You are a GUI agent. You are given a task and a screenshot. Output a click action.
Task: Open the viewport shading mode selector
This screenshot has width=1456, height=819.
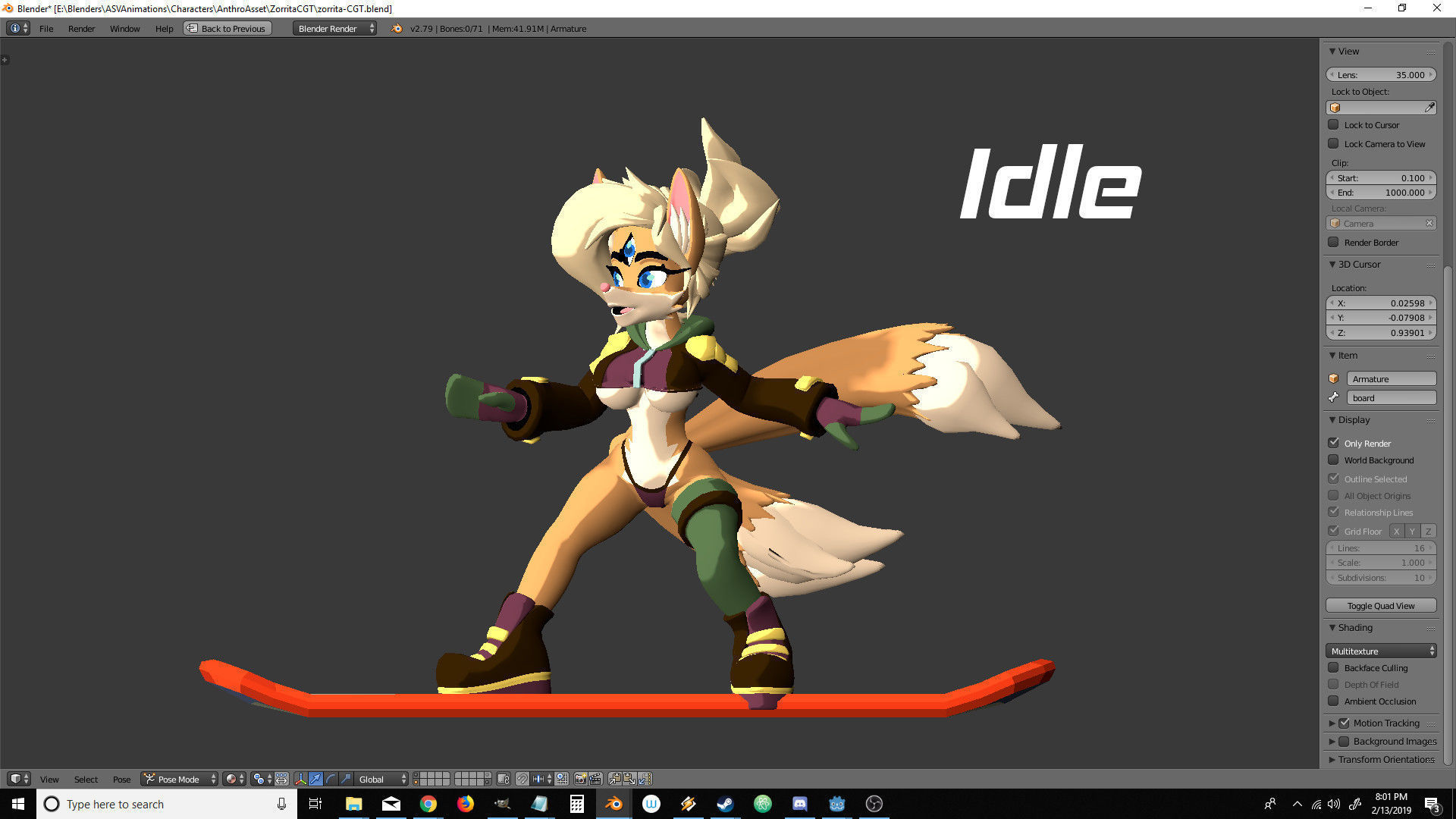234,779
